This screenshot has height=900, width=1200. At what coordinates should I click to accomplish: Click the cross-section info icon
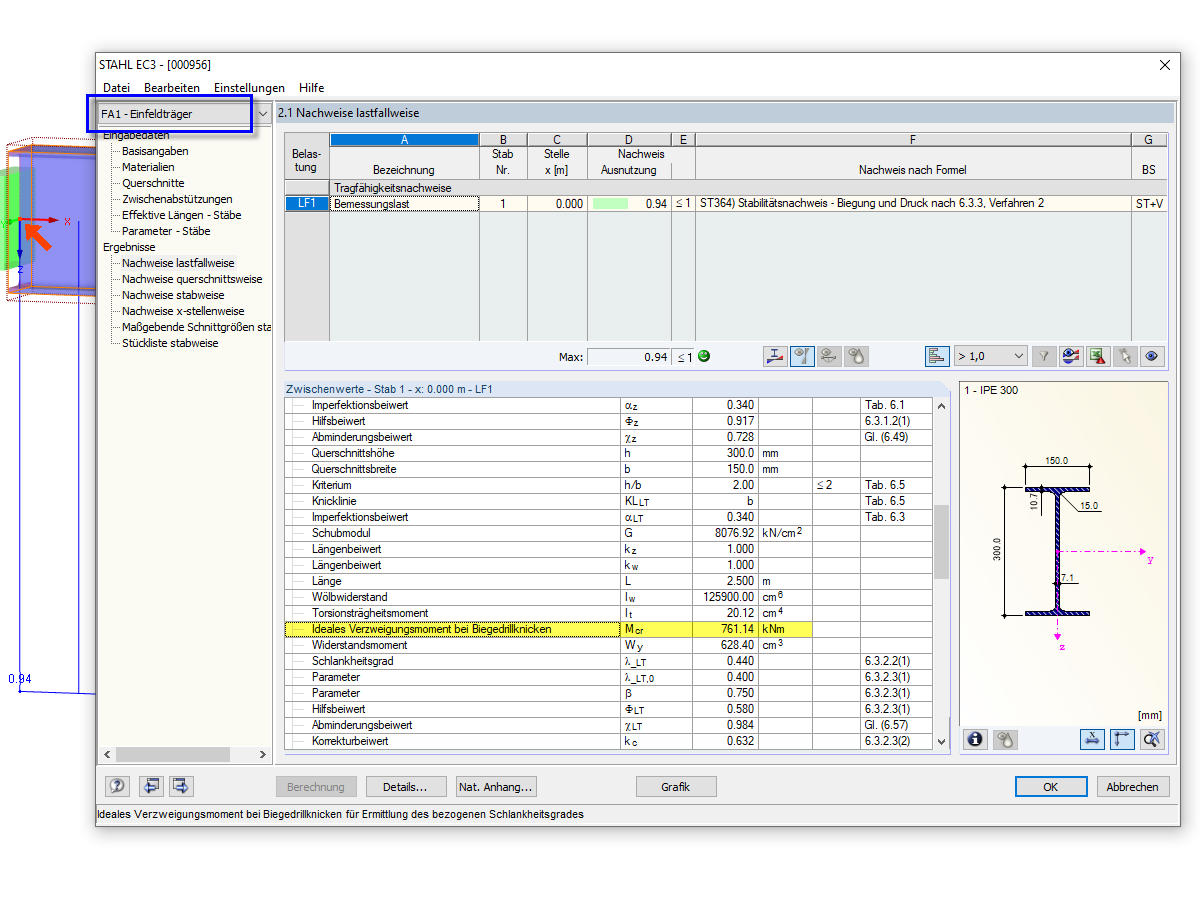pyautogui.click(x=975, y=739)
